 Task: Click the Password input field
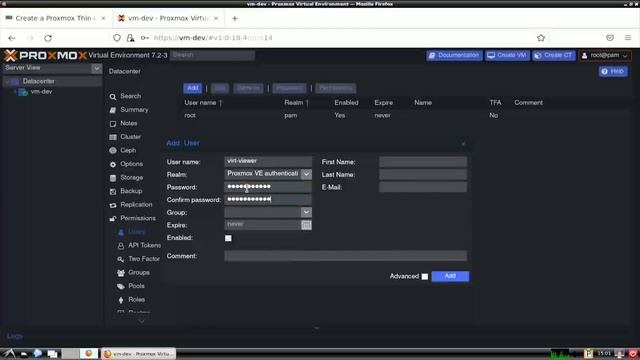pos(268,187)
